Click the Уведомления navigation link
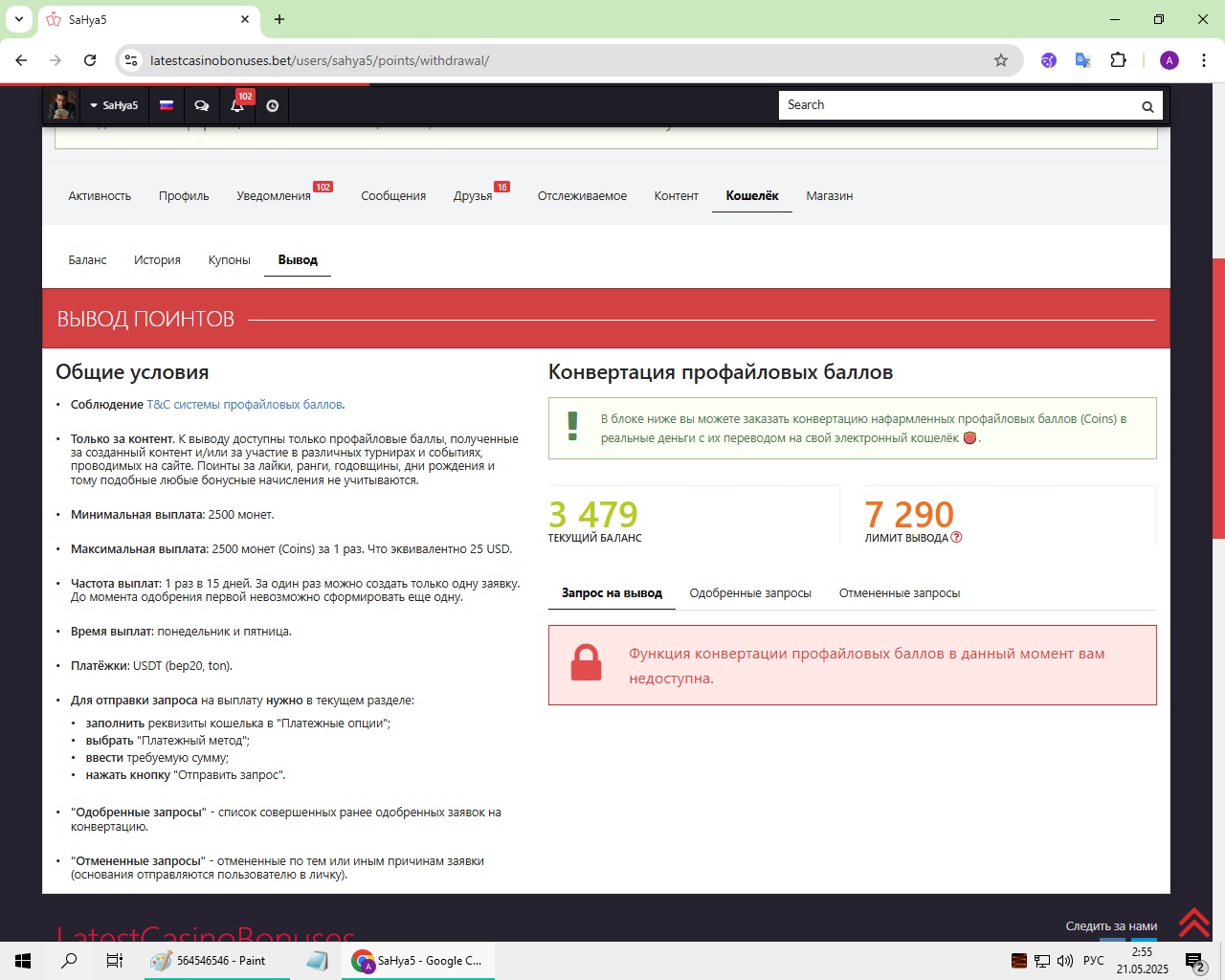The width and height of the screenshot is (1225, 980). [274, 196]
